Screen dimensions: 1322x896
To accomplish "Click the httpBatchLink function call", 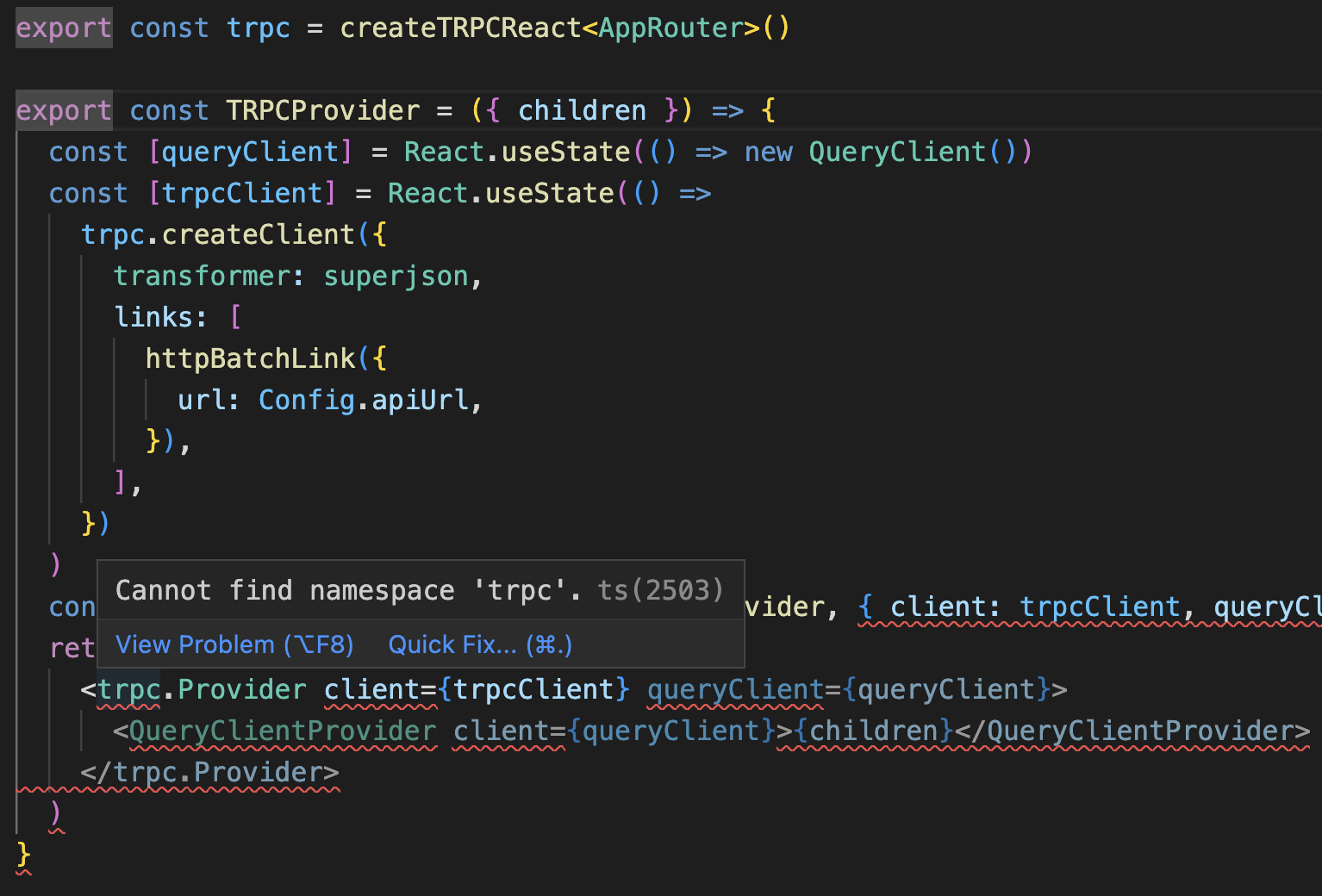I will (248, 358).
